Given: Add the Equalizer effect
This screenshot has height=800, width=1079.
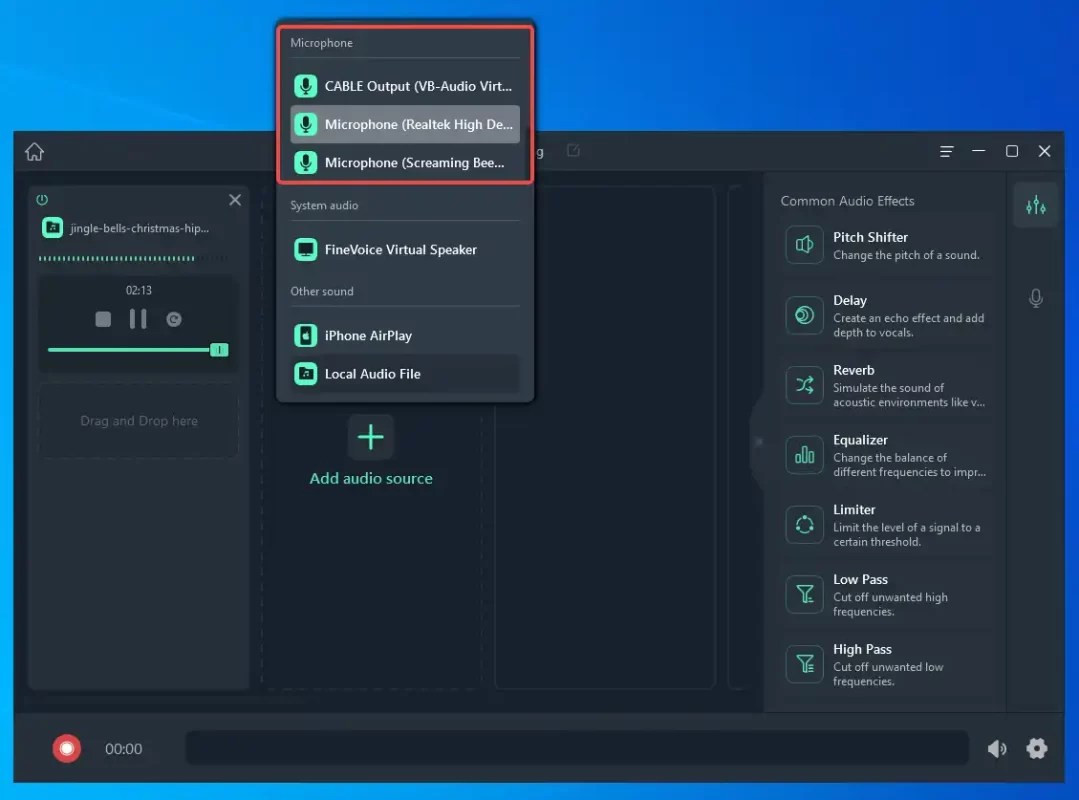Looking at the screenshot, I should tap(886, 455).
